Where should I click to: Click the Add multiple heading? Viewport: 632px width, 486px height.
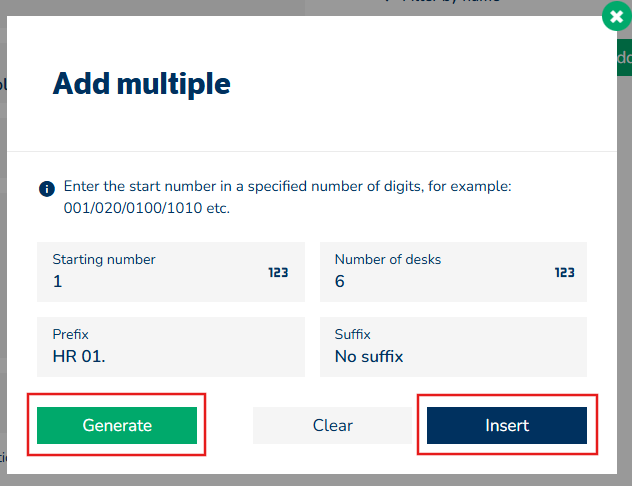coord(141,83)
